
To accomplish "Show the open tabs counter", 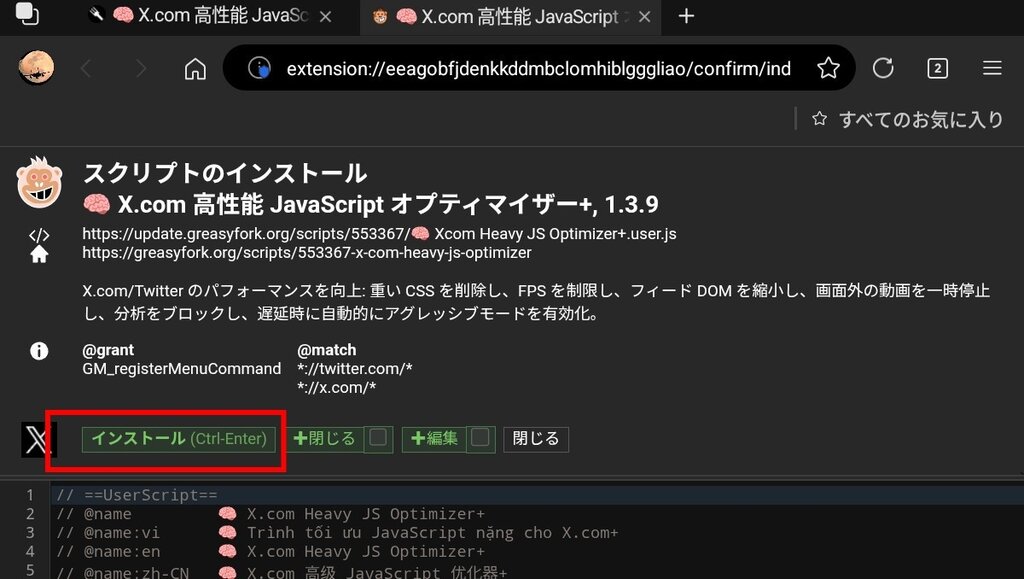I will 937,68.
